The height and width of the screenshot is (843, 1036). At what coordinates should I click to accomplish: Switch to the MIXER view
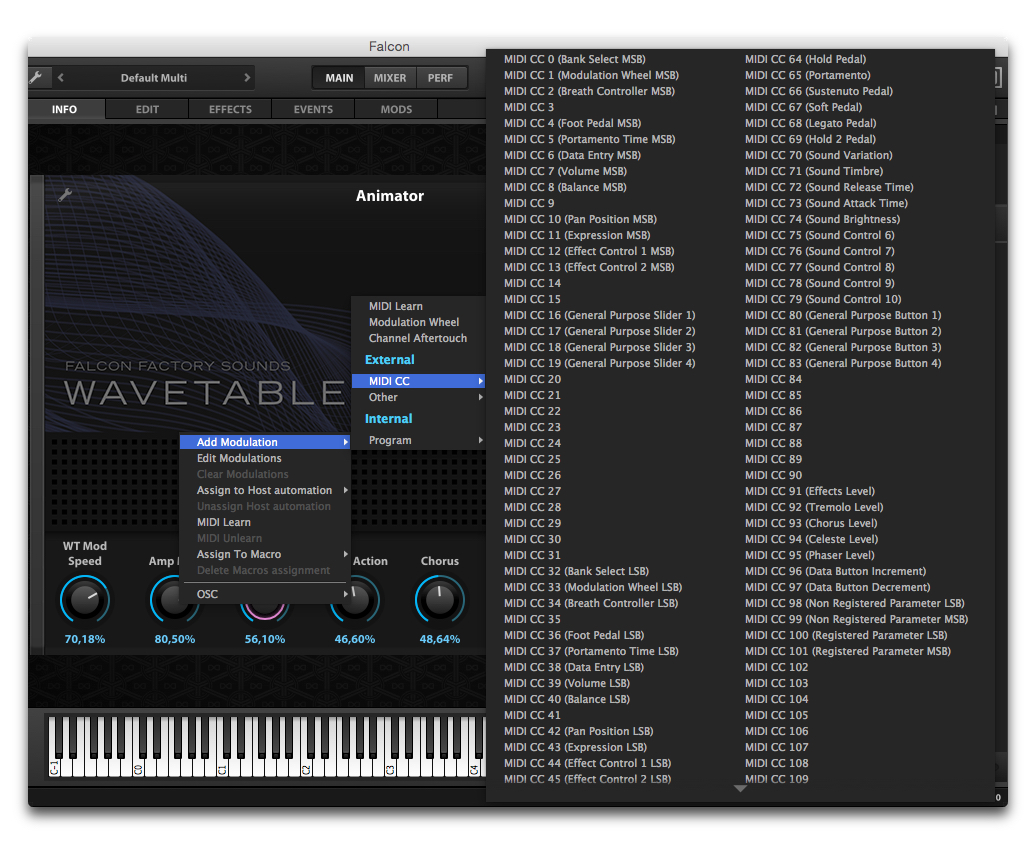[x=390, y=78]
